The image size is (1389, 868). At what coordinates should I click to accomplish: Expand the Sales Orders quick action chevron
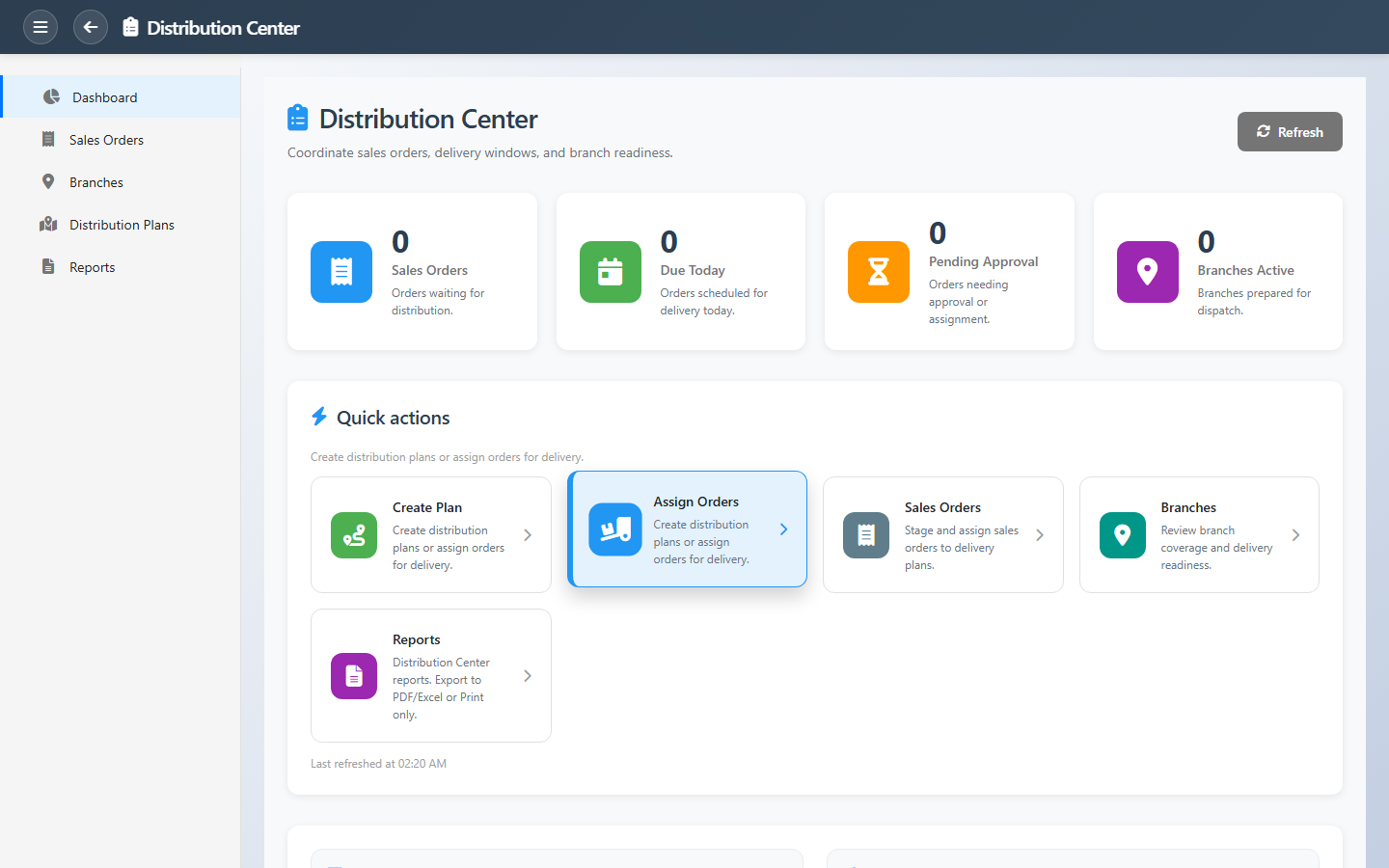tap(1040, 535)
